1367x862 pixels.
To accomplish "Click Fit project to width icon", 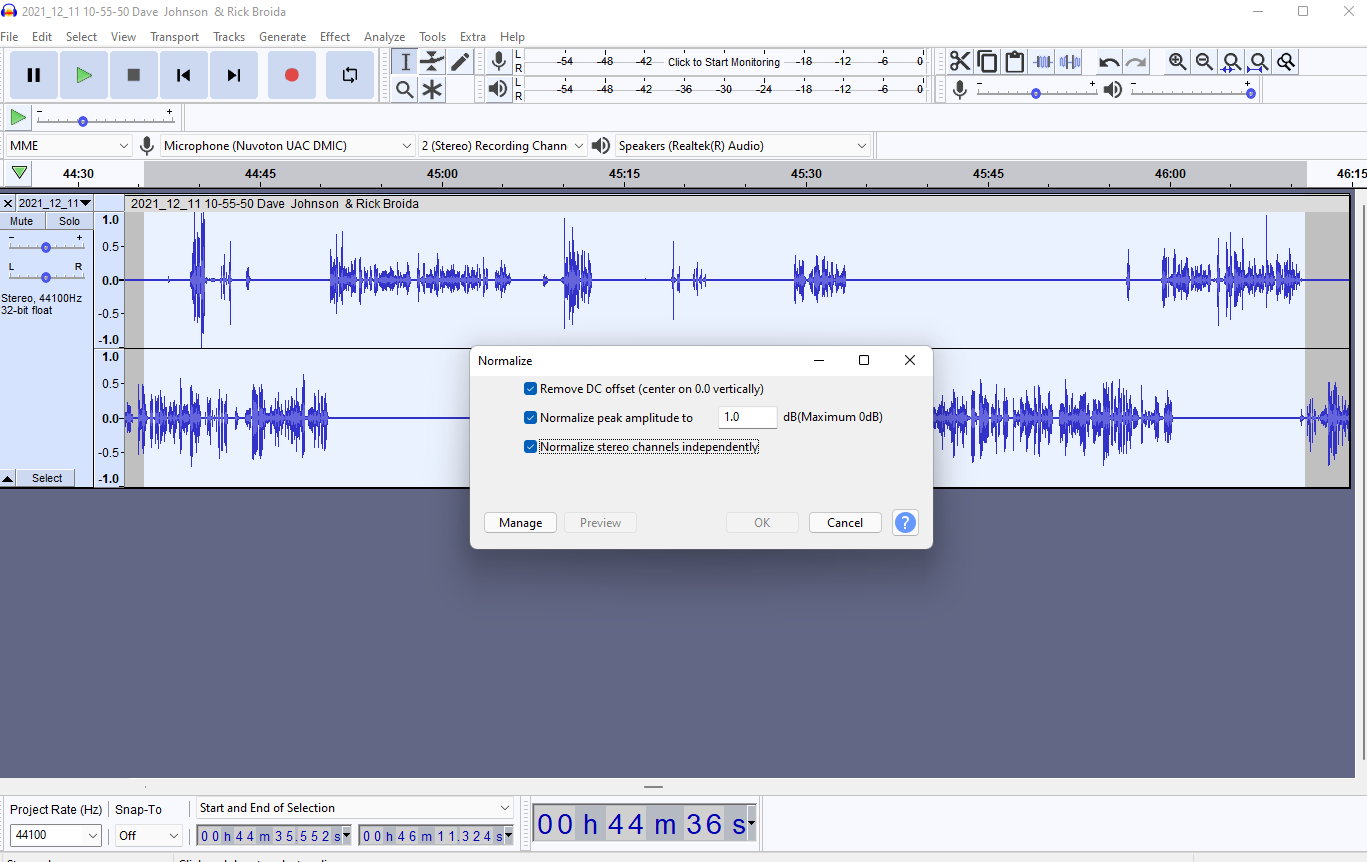I will click(1259, 62).
